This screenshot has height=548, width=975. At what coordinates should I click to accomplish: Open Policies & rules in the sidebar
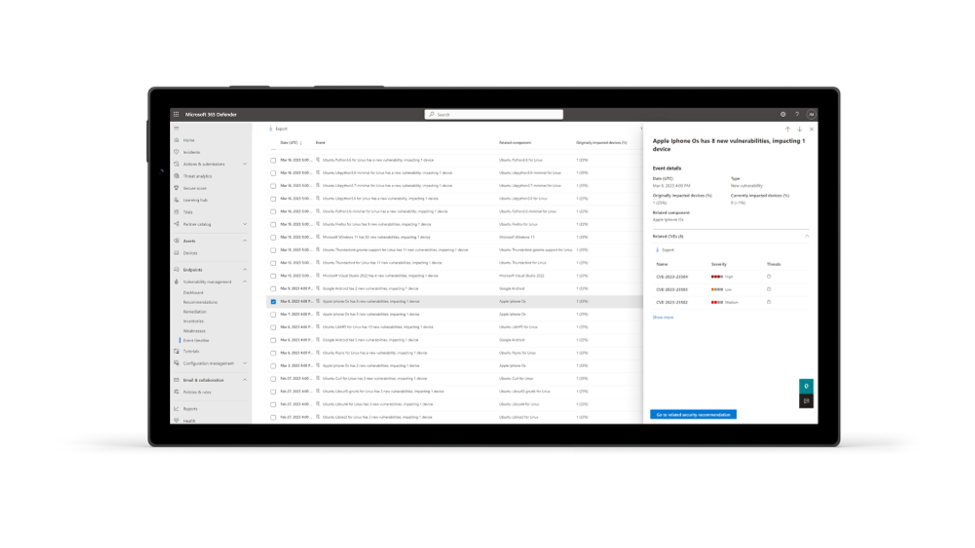tap(197, 392)
